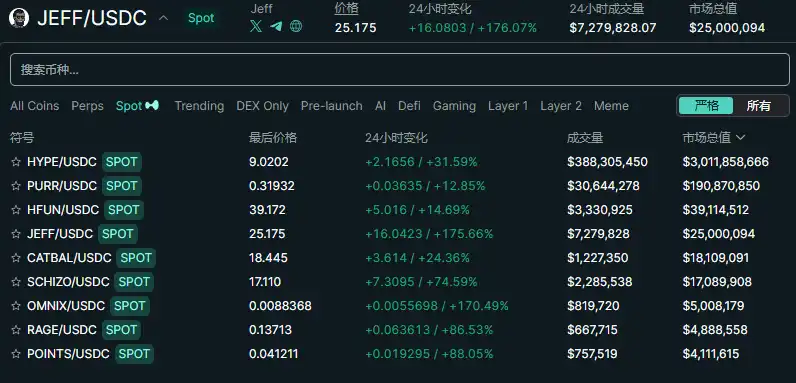Star the POINTS/USDC row
796x383 pixels.
tap(16, 354)
